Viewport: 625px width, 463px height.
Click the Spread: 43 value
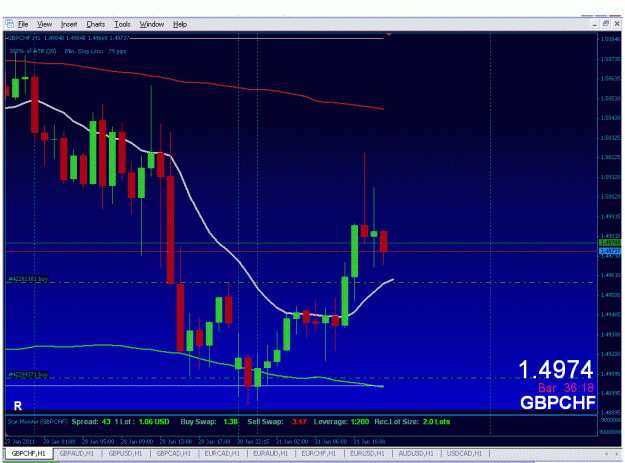pyautogui.click(x=106, y=422)
